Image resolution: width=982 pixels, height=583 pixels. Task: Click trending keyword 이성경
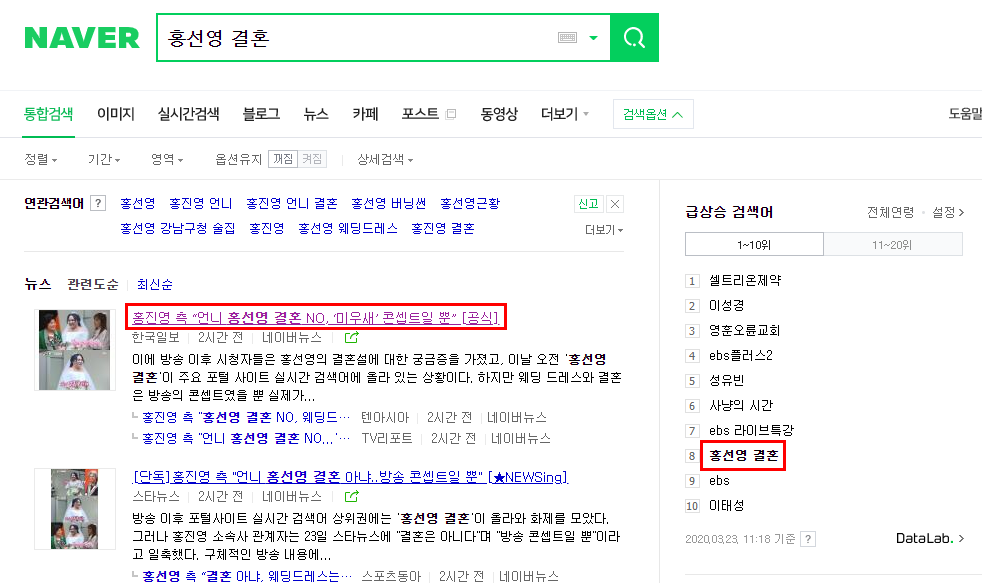click(726, 306)
